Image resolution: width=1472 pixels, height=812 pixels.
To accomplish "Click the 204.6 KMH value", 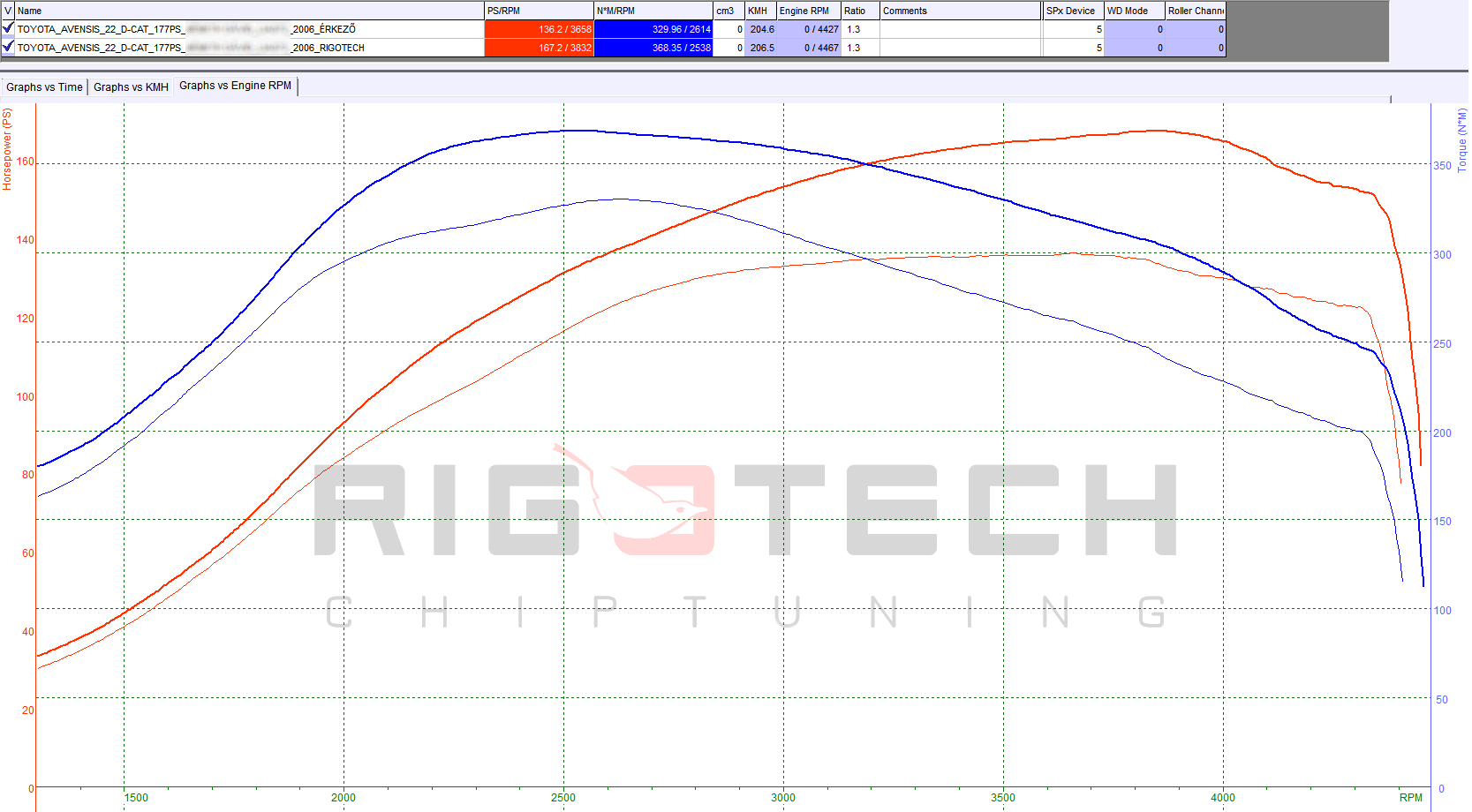I will 761,29.
